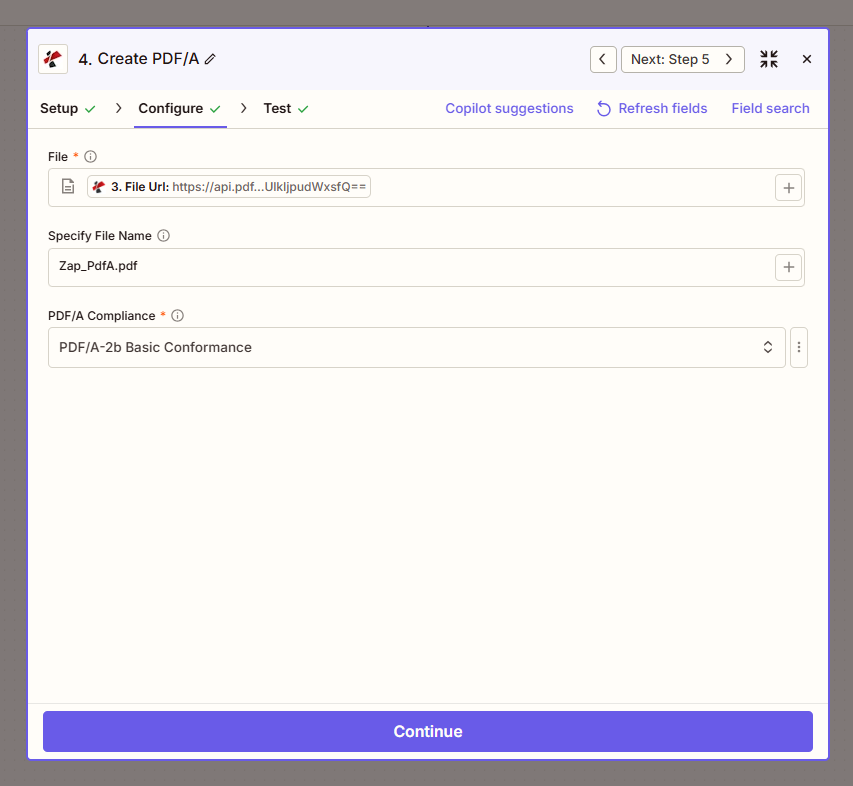Click the refresh icon next to Refresh fields

tap(603, 108)
